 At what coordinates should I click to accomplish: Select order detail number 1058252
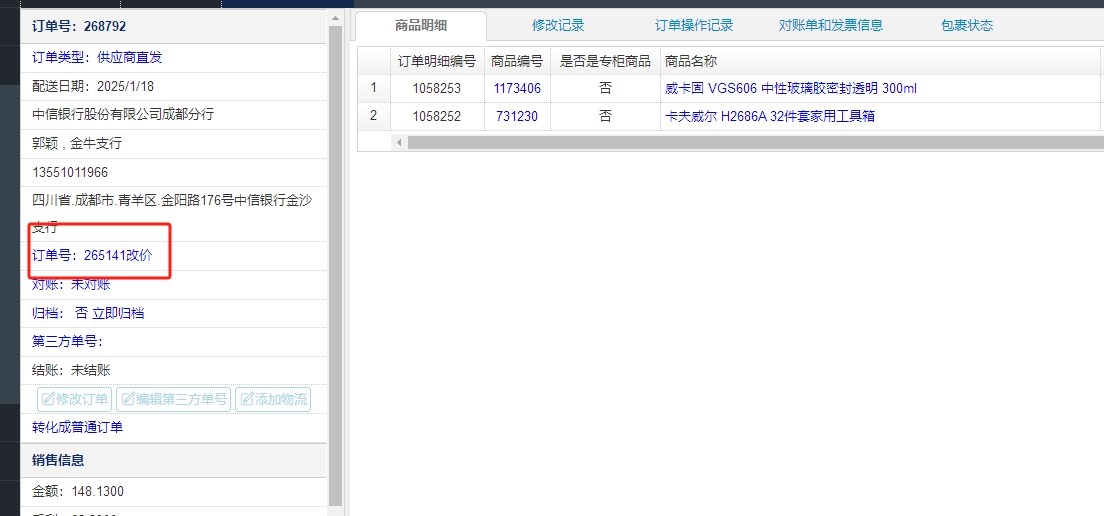pos(437,116)
